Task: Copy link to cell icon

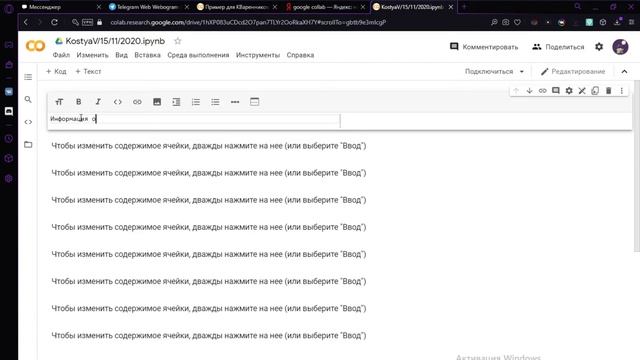Action: [542, 91]
